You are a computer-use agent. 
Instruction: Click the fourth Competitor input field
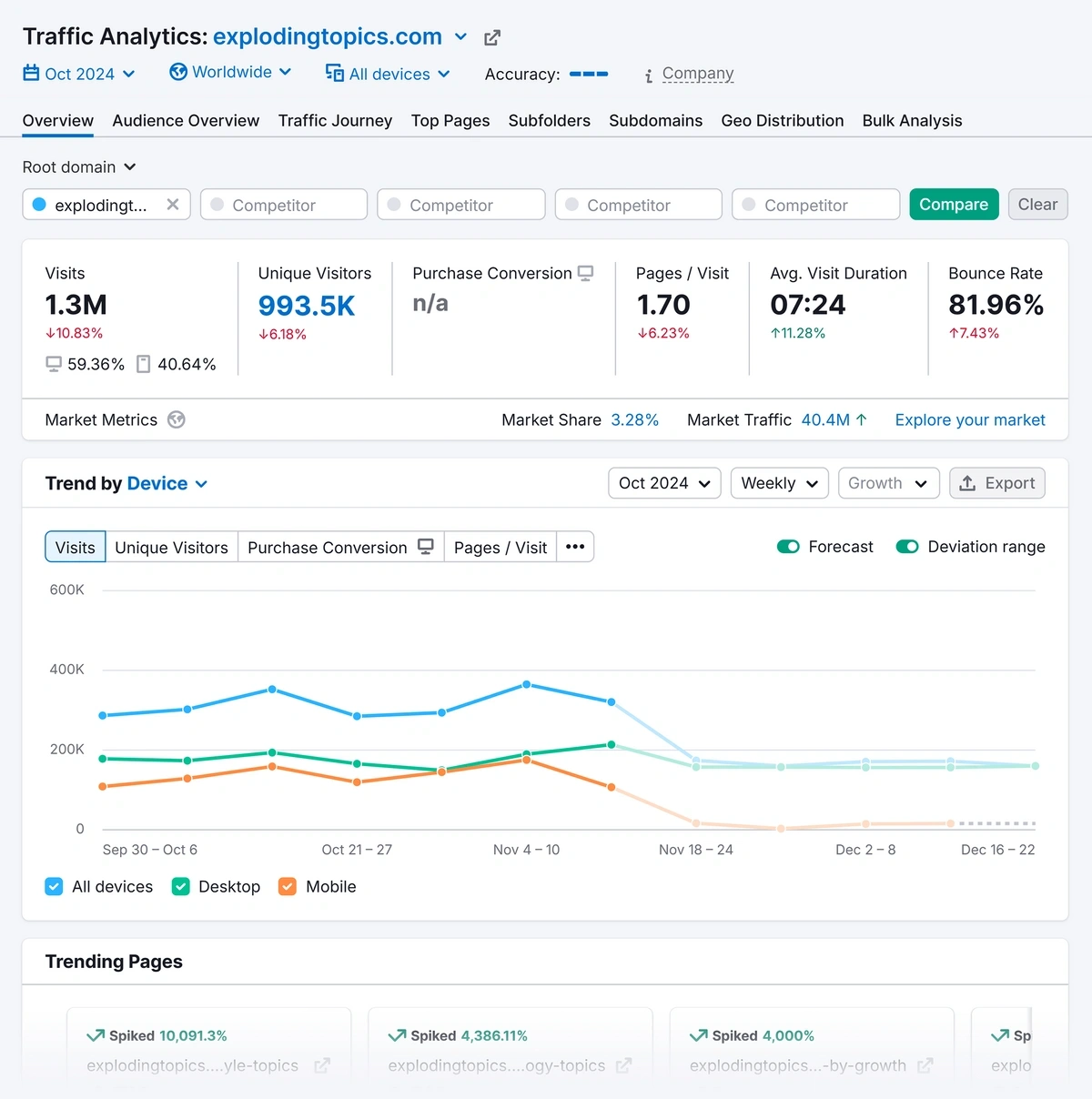pos(816,205)
